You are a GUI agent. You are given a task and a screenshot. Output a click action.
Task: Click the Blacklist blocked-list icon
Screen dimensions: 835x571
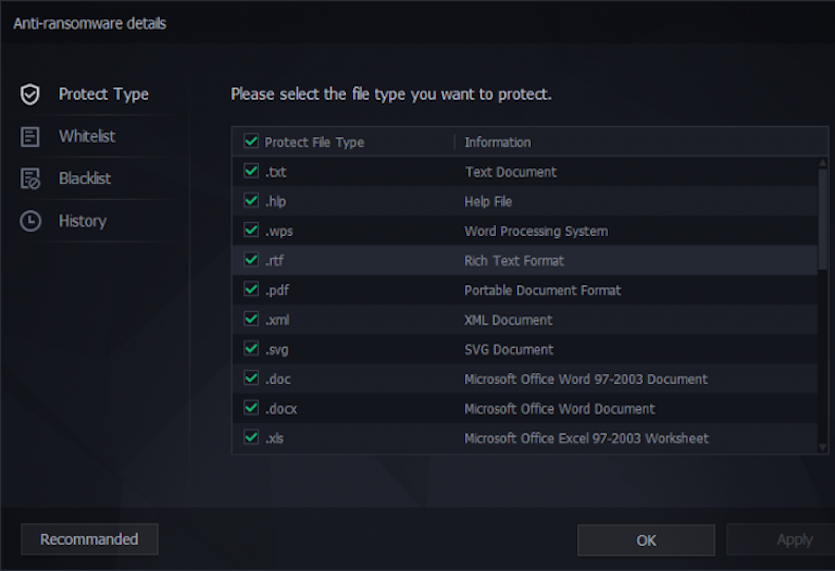pyautogui.click(x=30, y=179)
